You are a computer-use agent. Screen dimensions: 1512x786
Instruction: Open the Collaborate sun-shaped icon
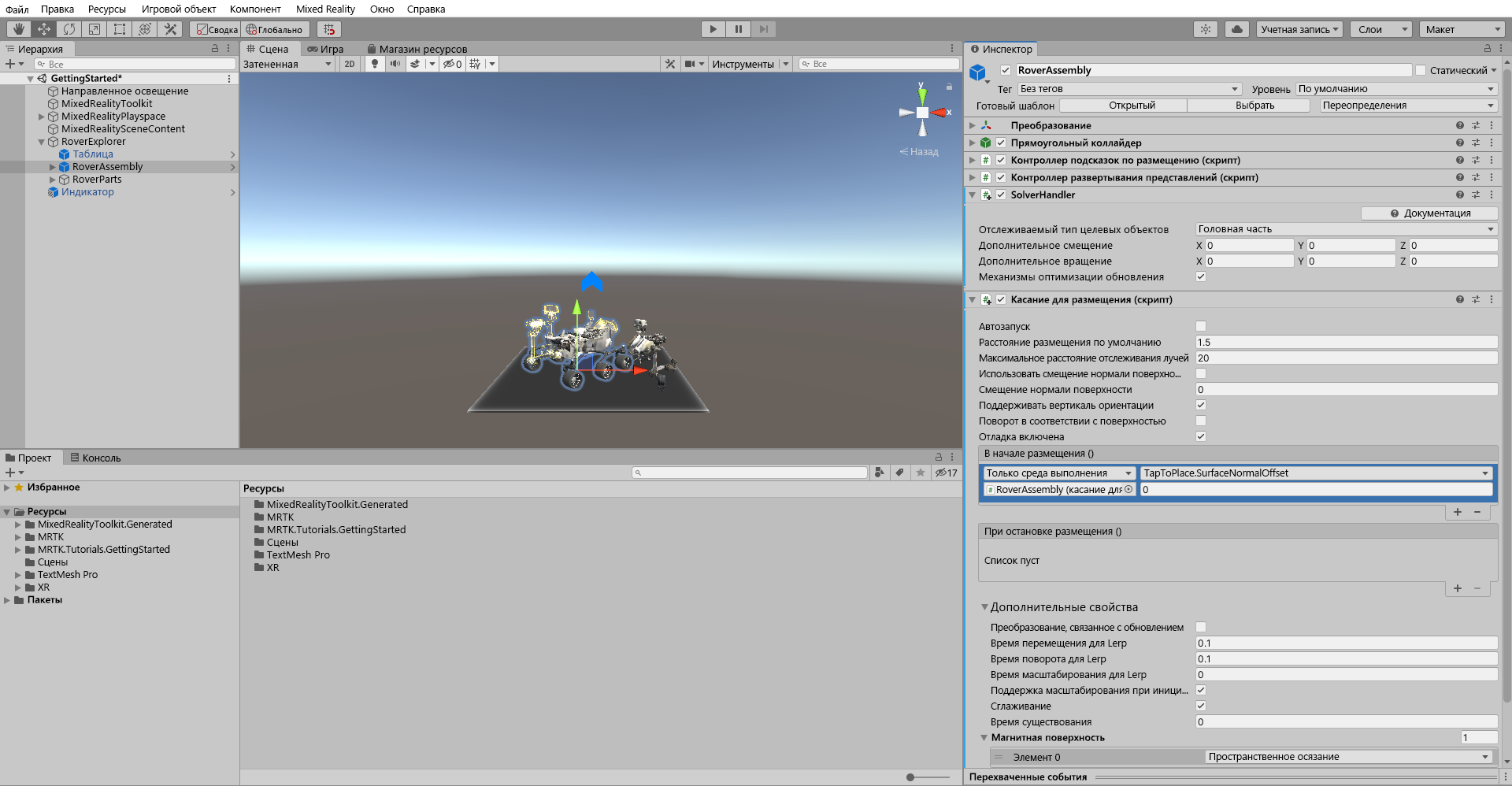[x=1206, y=29]
